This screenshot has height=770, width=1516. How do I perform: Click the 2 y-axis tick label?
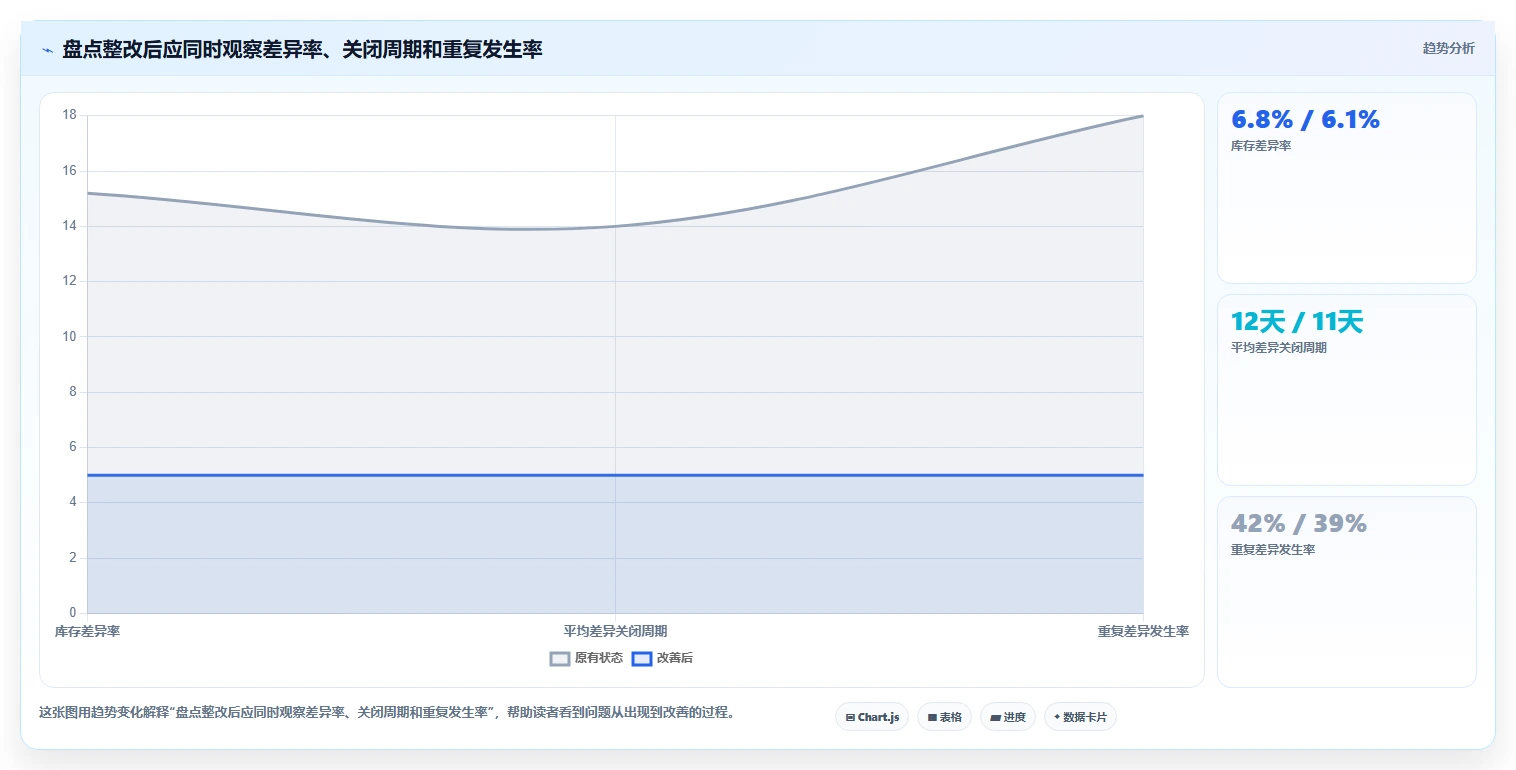pos(72,558)
